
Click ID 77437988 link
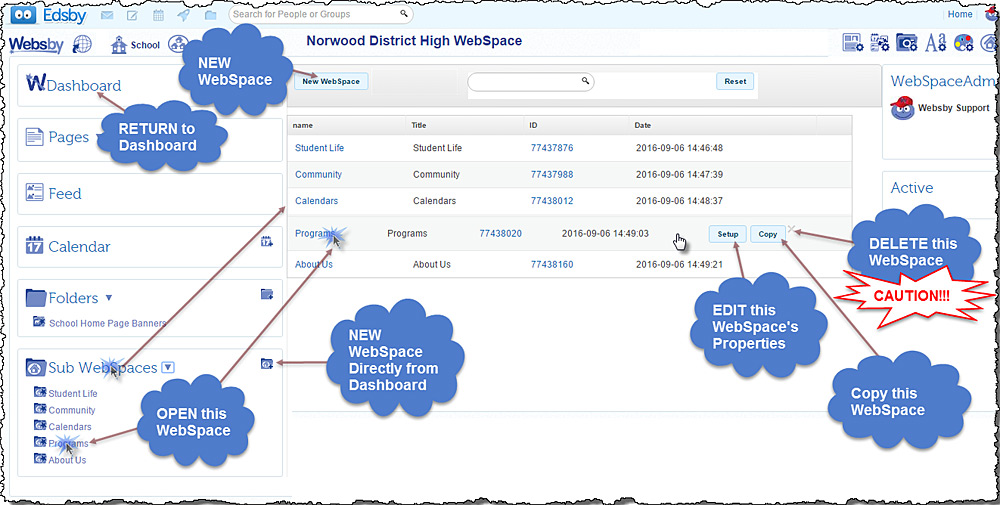552,174
